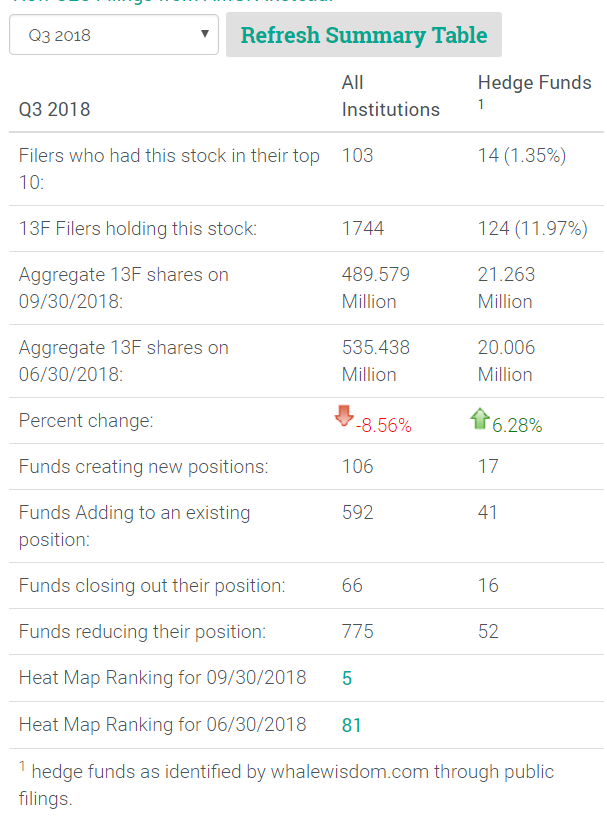Click 775 funds reducing position value

click(x=357, y=631)
